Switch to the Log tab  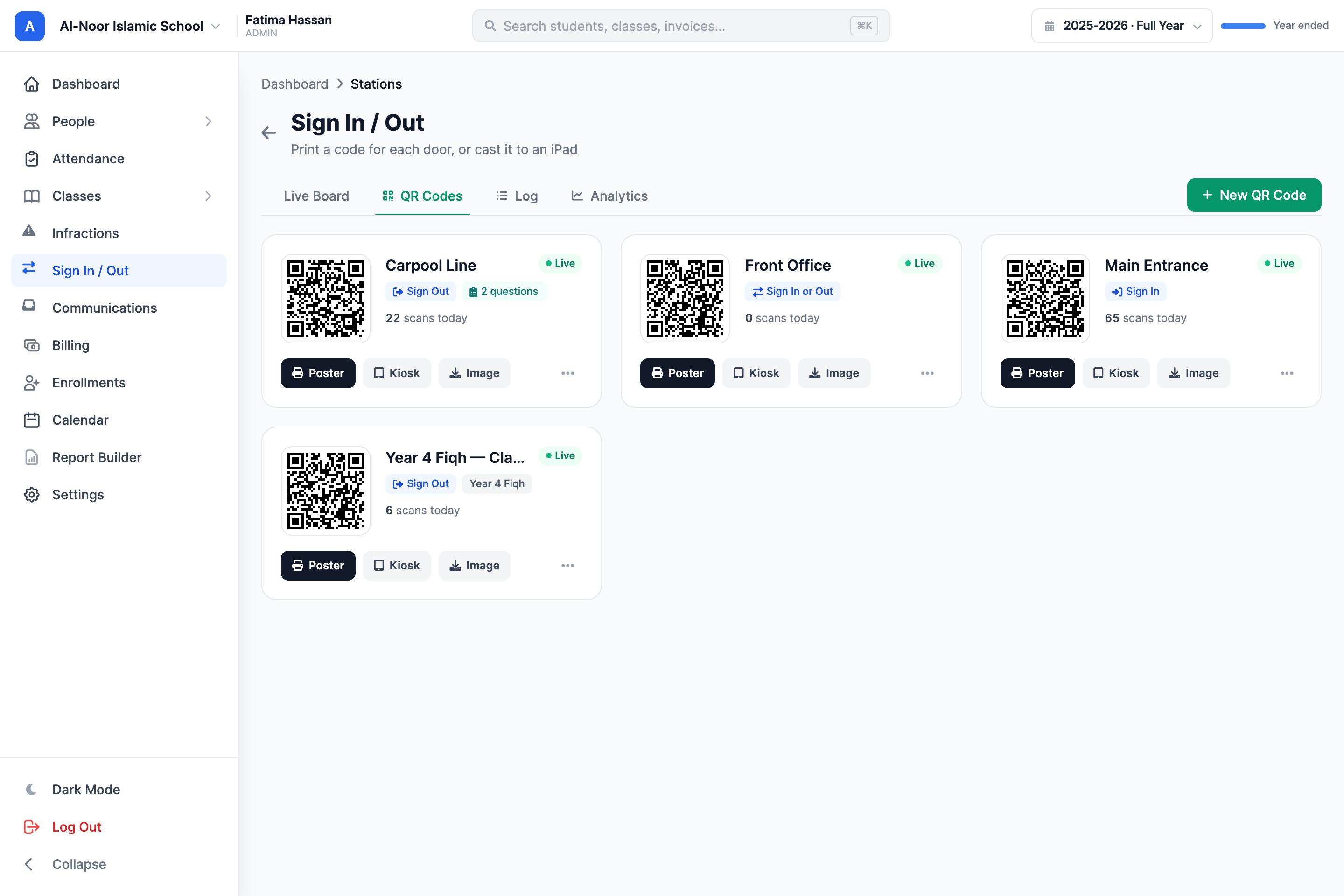[x=517, y=196]
